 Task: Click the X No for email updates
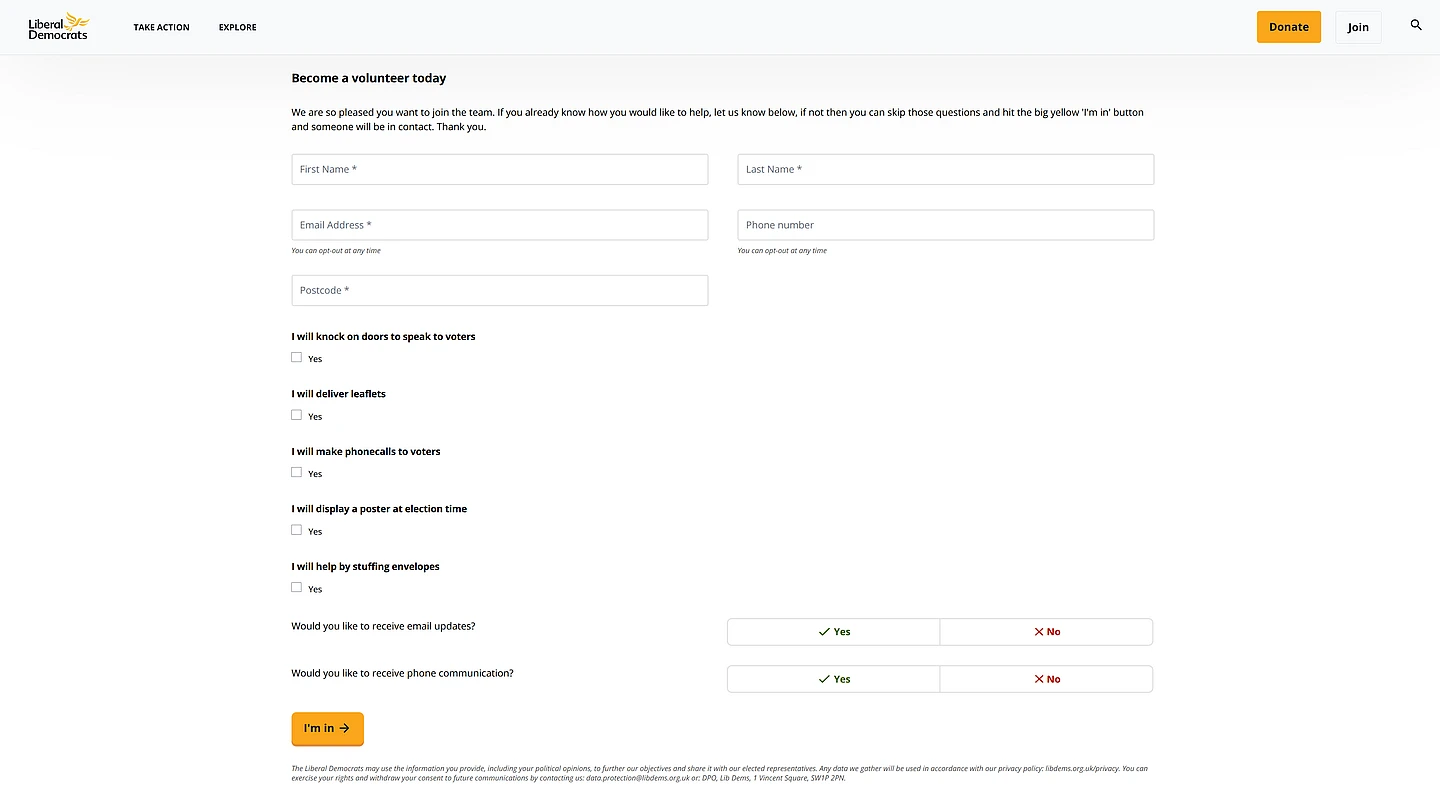(1046, 631)
